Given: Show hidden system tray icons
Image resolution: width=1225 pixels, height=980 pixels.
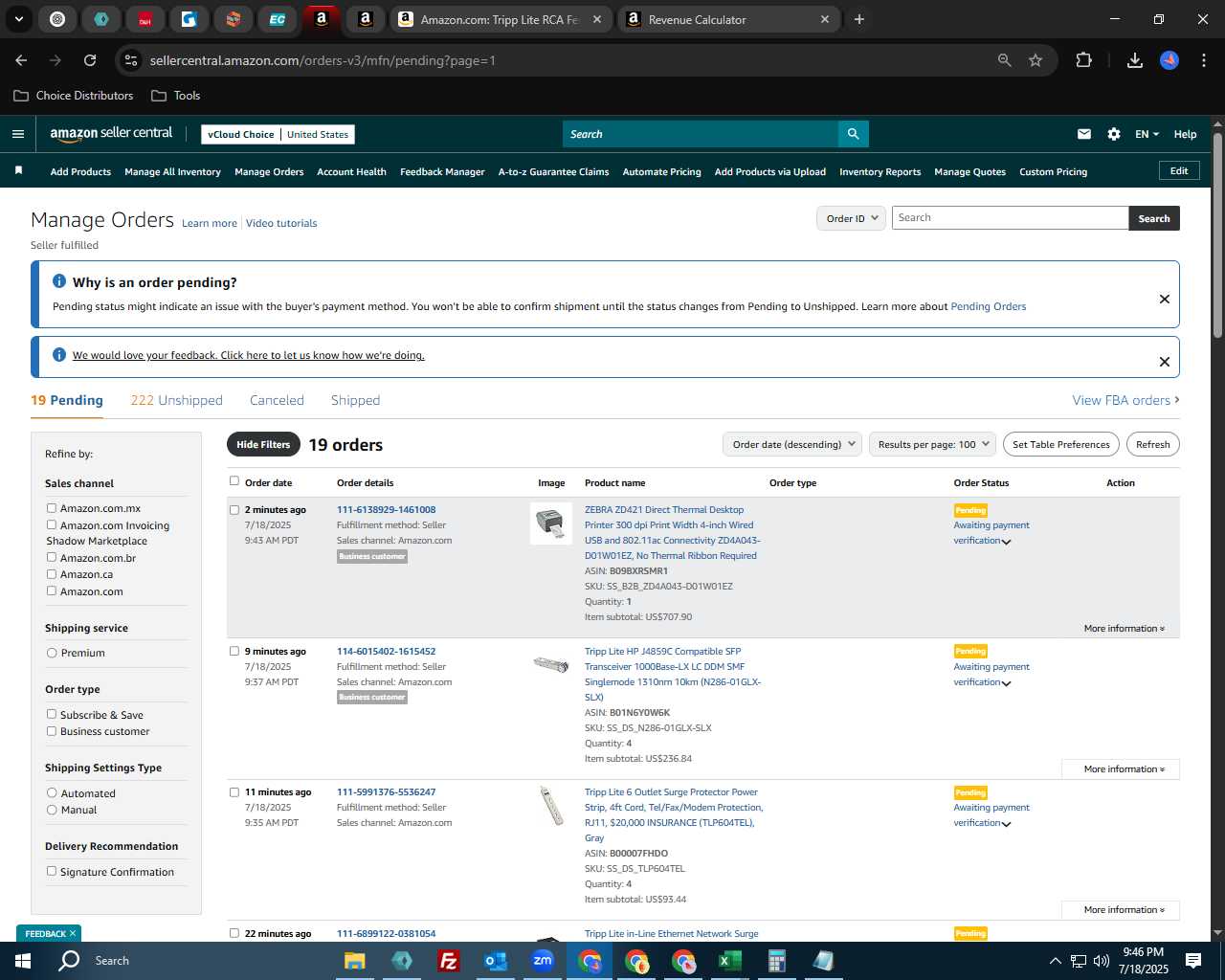Looking at the screenshot, I should (x=1055, y=961).
